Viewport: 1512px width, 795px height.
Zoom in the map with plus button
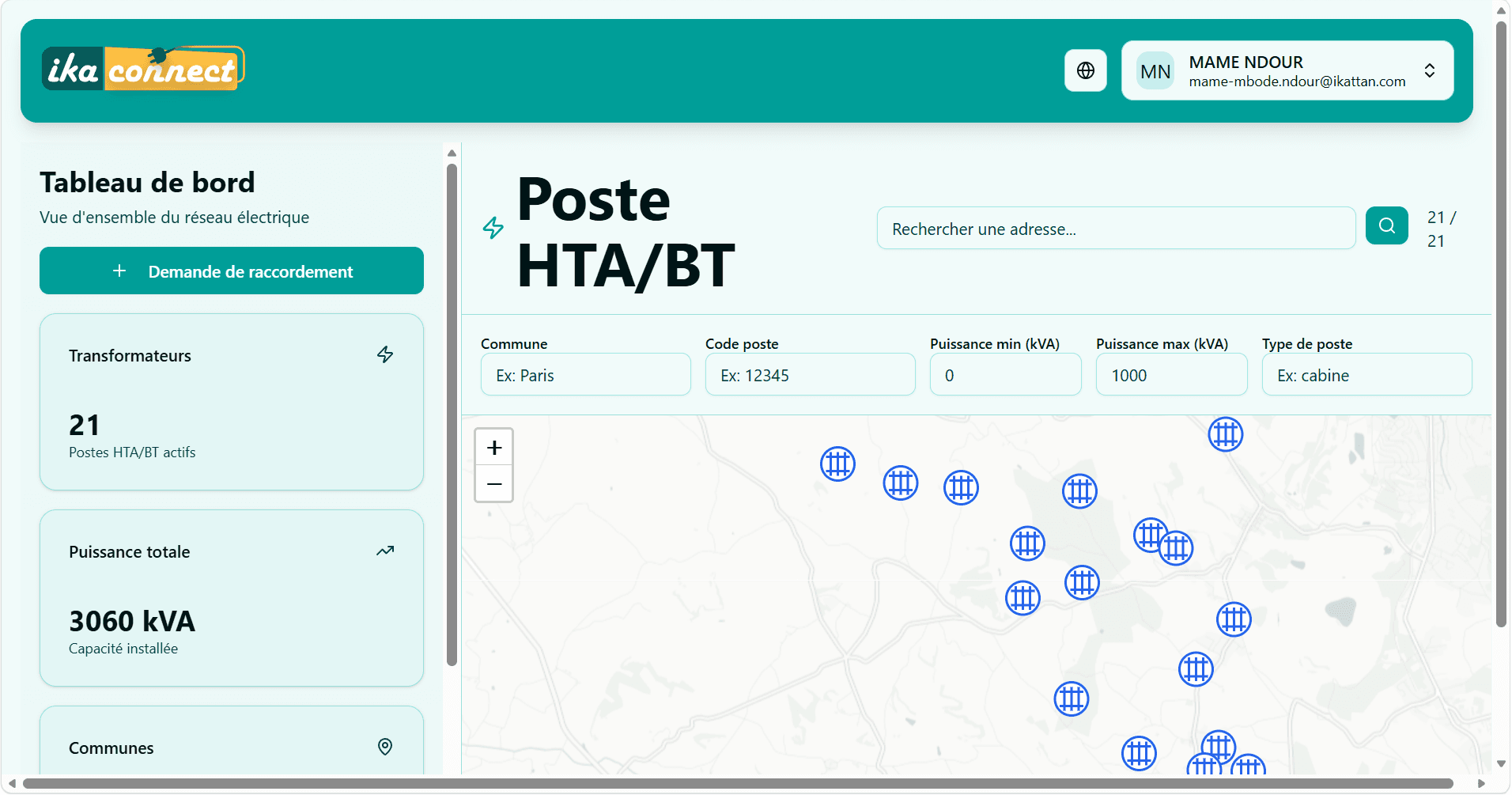(494, 448)
